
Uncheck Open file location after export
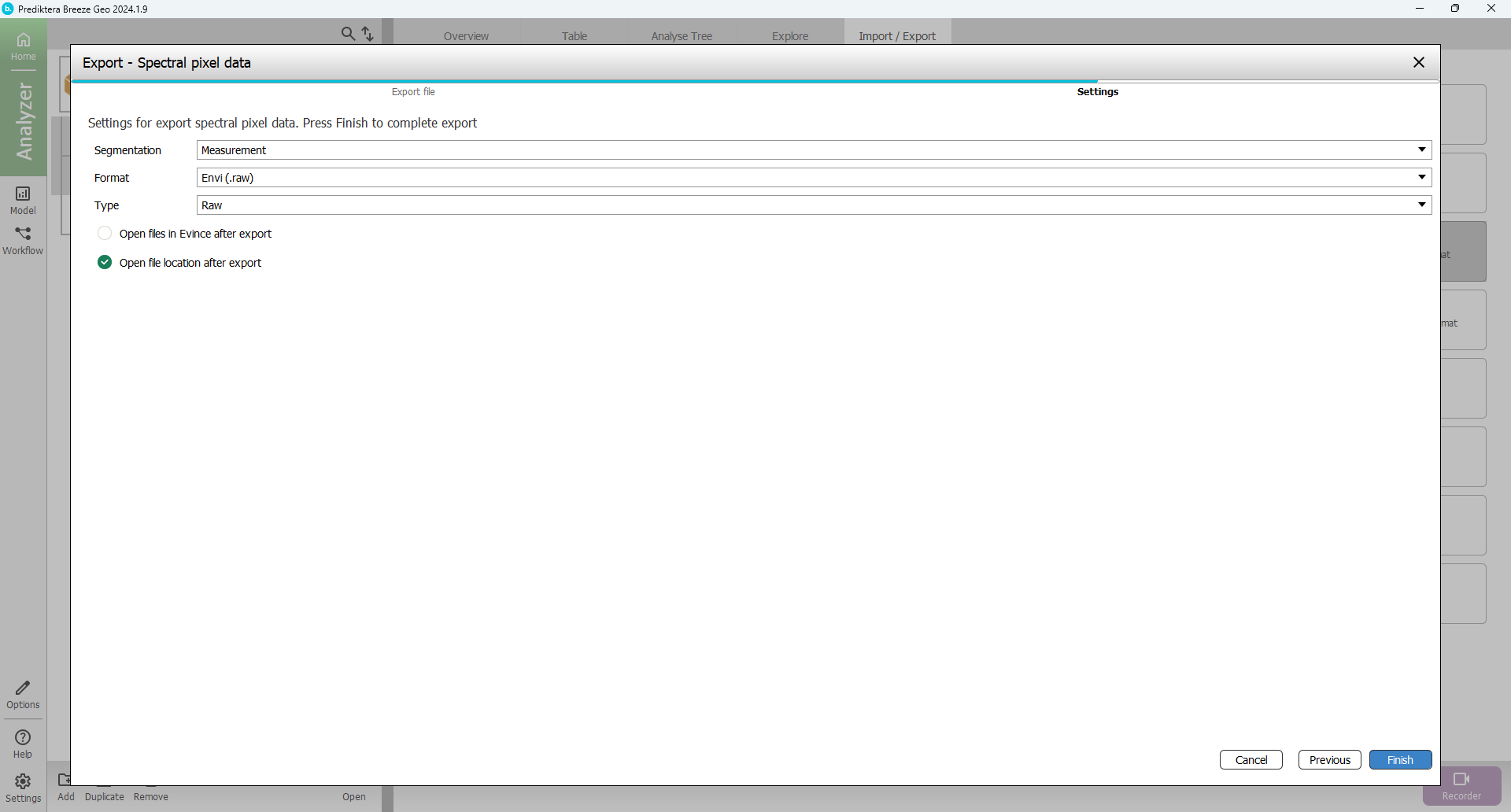pyautogui.click(x=105, y=263)
